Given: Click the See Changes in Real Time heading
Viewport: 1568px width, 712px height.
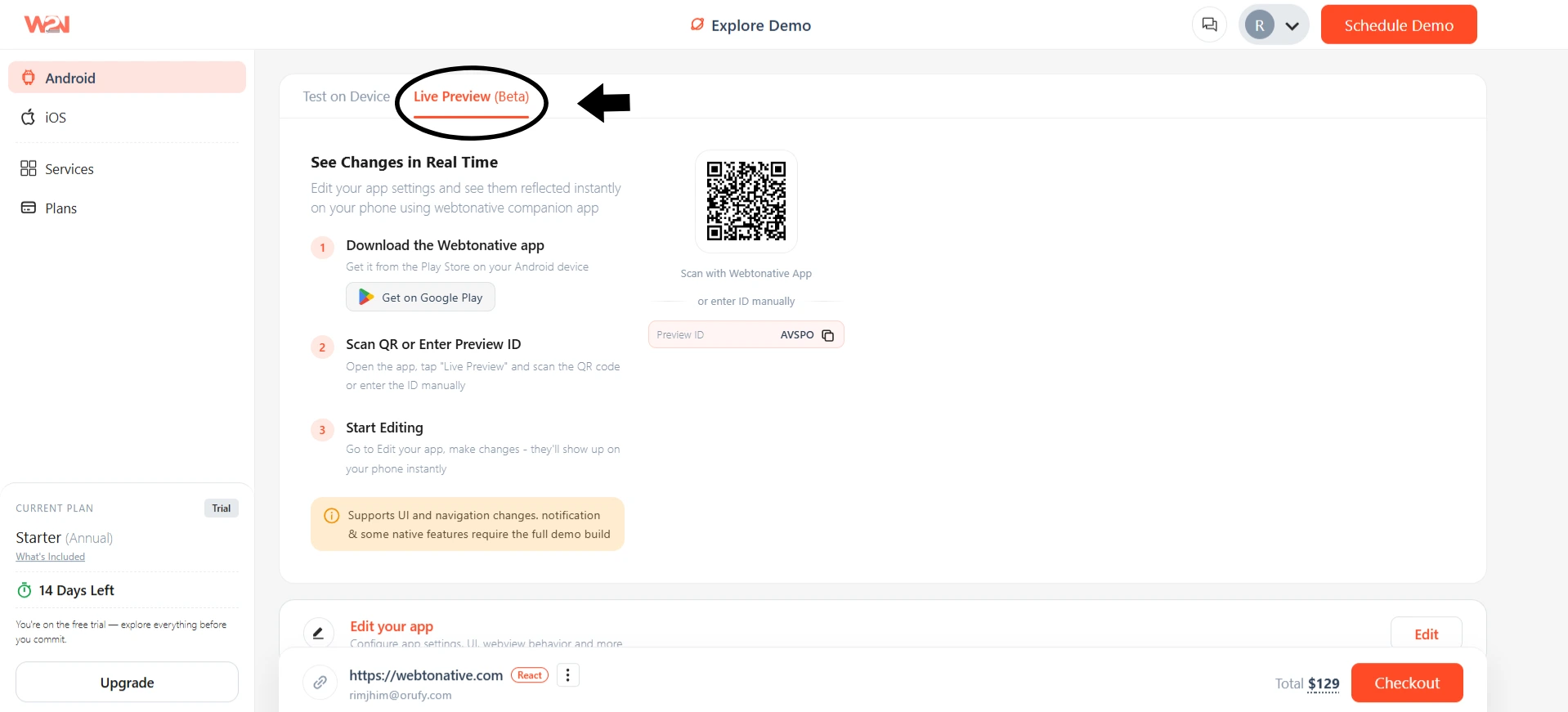Looking at the screenshot, I should (404, 162).
